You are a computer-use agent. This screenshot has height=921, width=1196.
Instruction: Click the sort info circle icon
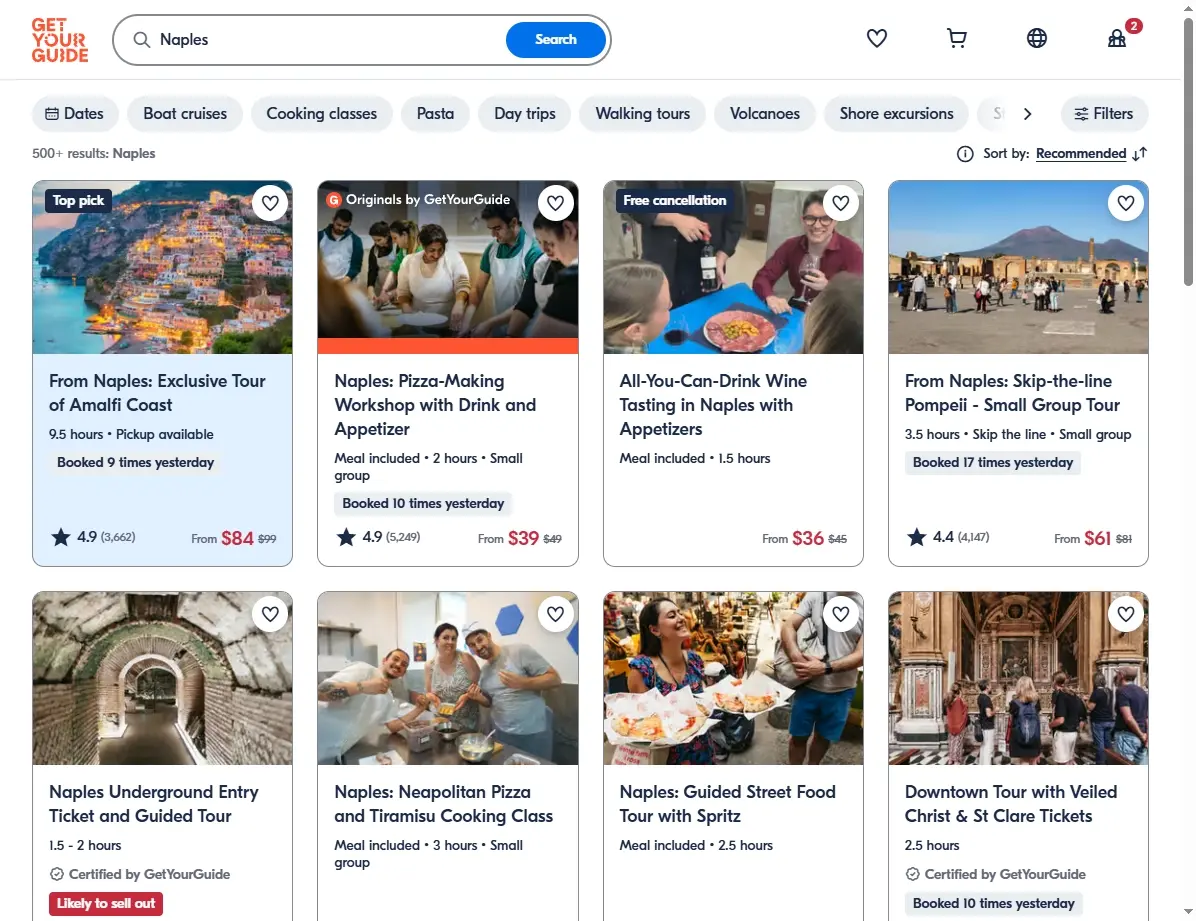(965, 154)
